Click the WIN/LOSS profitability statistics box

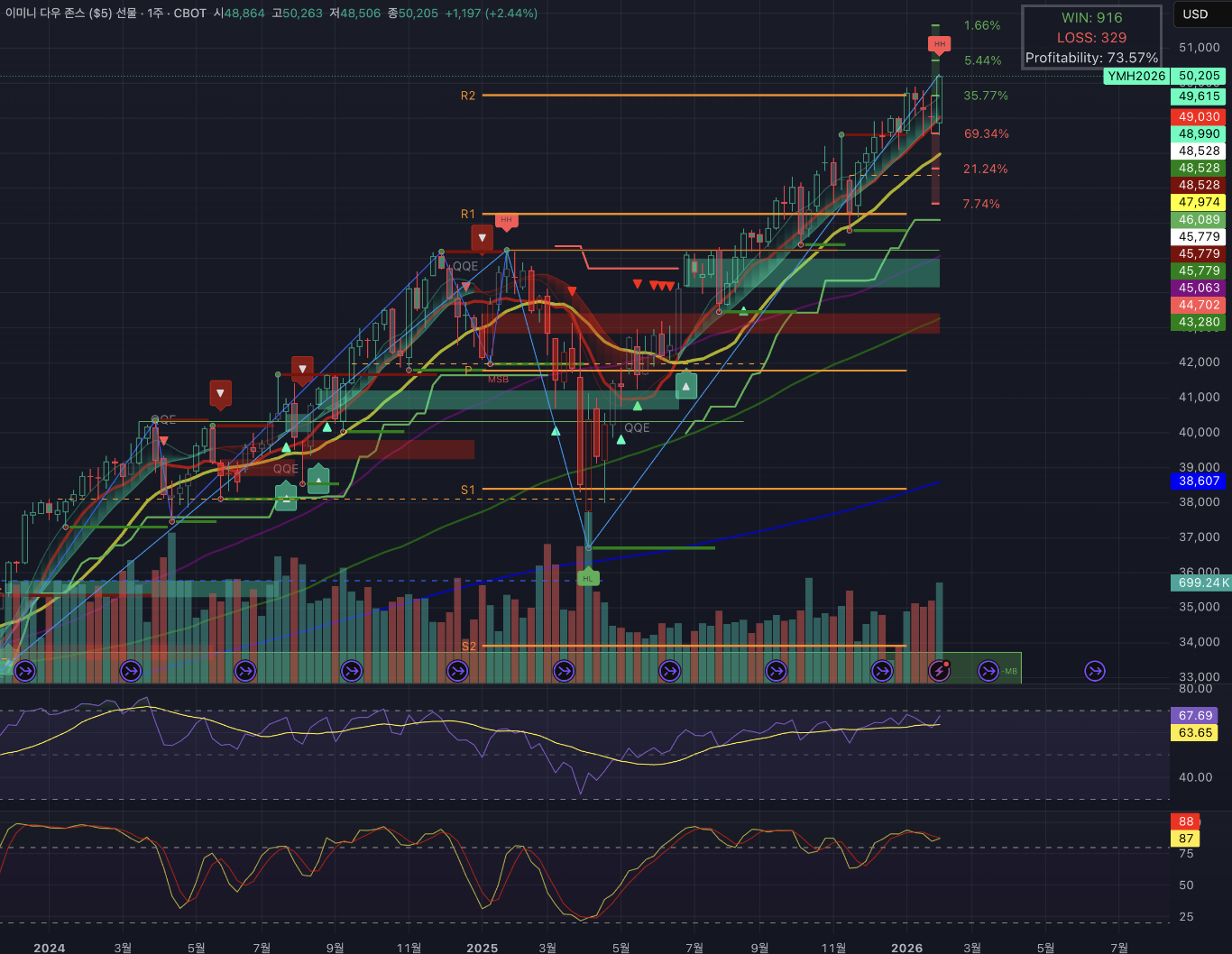1091,37
